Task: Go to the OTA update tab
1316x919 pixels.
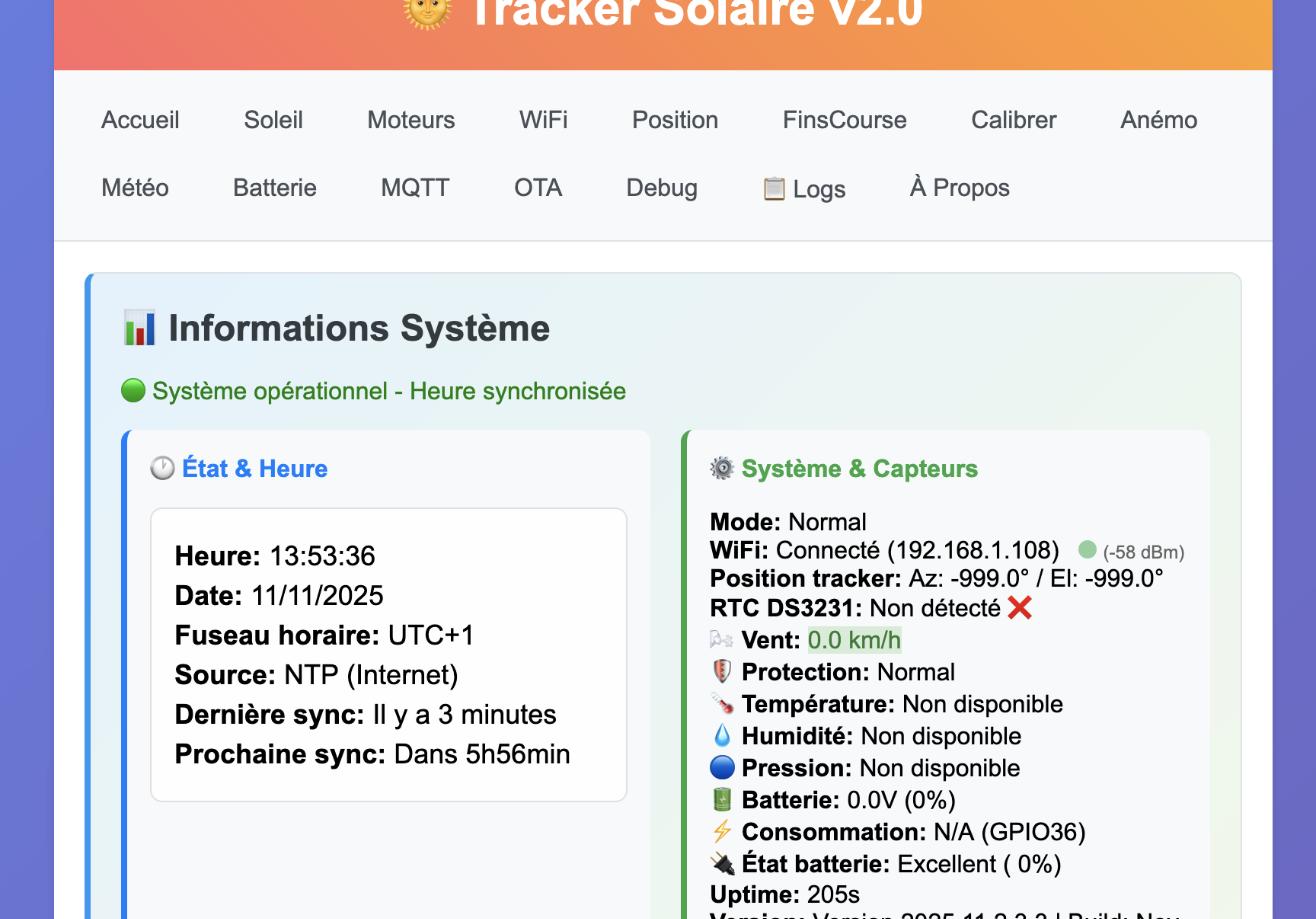Action: [538, 188]
